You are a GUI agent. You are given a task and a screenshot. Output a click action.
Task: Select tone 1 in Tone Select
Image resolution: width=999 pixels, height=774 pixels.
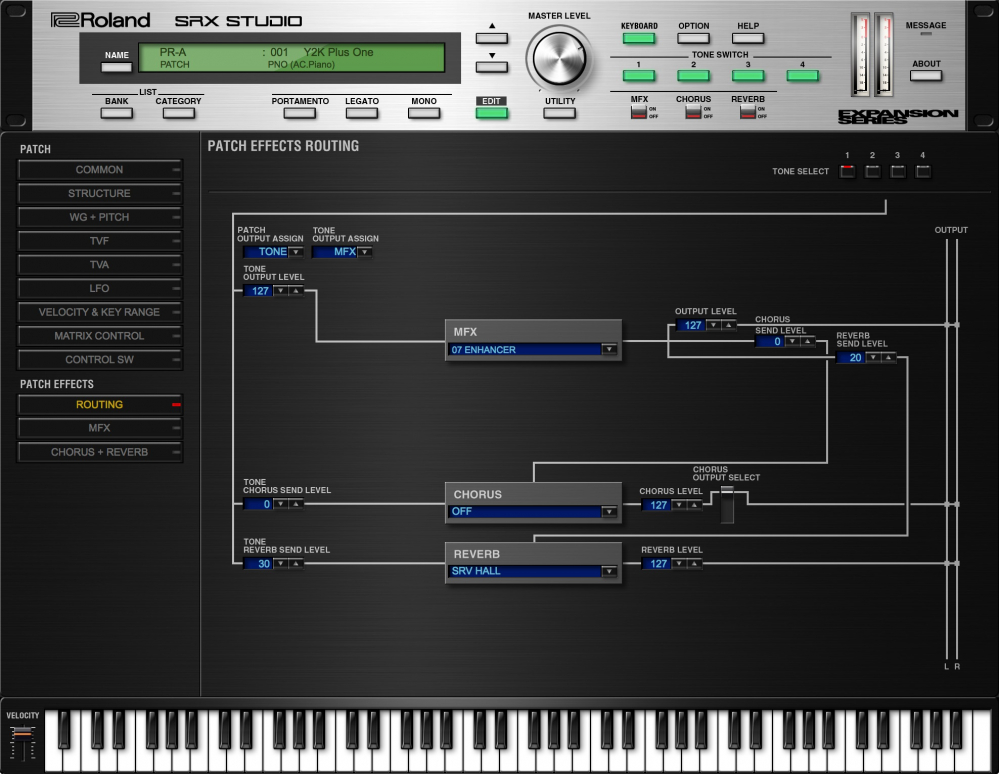[x=847, y=171]
